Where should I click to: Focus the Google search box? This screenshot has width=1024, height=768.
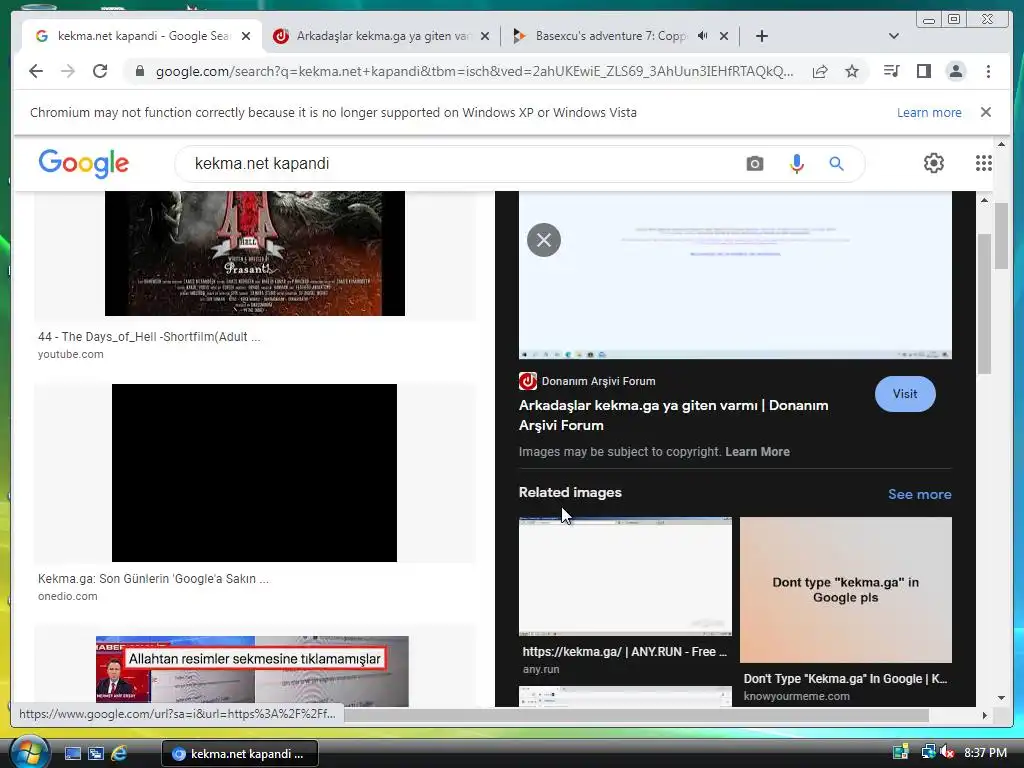tap(457, 163)
